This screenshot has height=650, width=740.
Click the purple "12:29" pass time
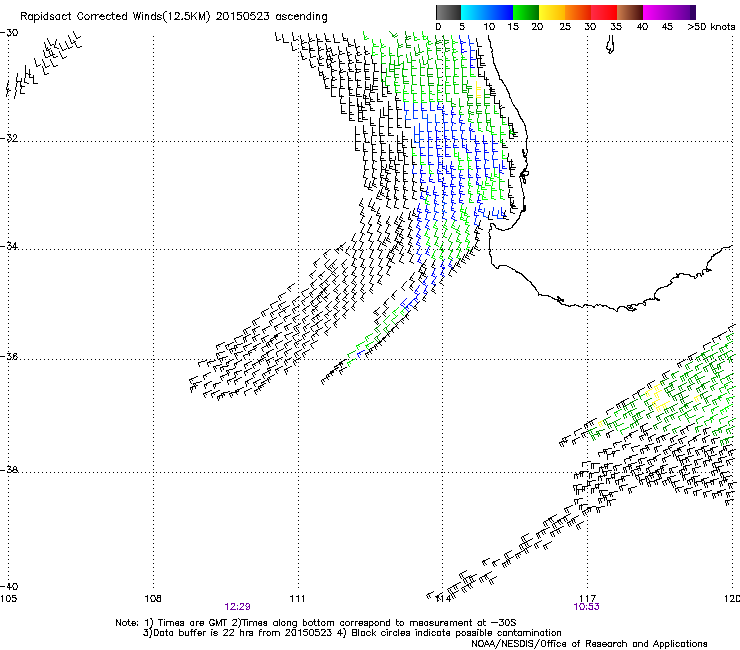(237, 607)
